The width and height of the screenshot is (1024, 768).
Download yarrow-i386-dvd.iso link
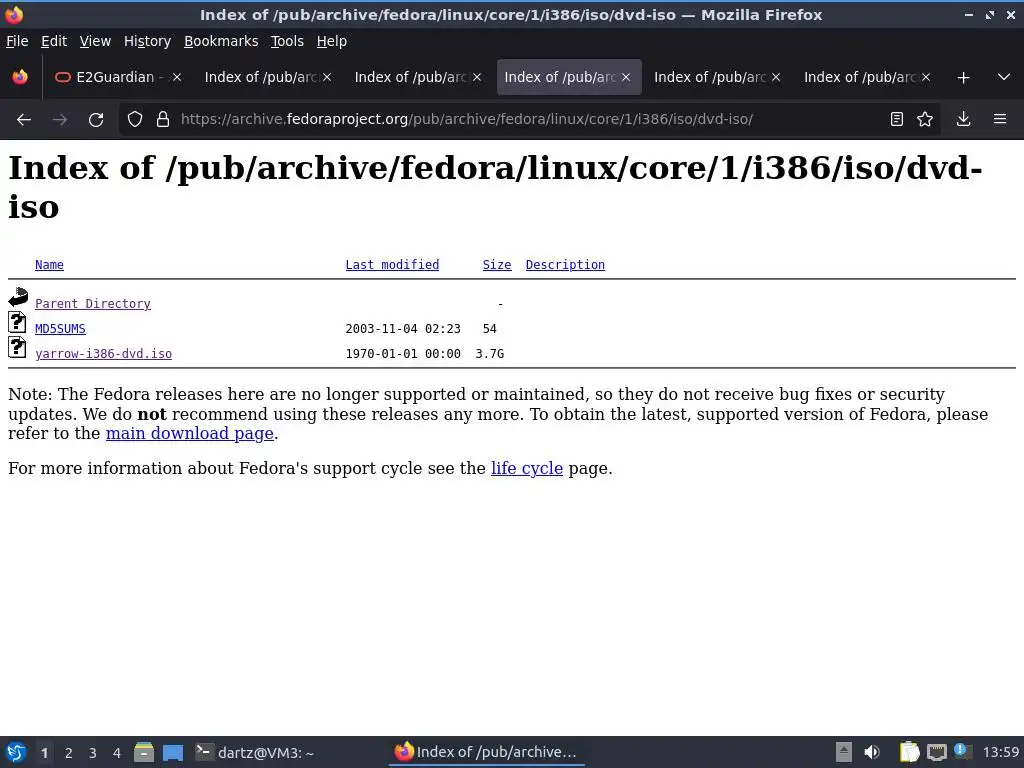pos(103,353)
